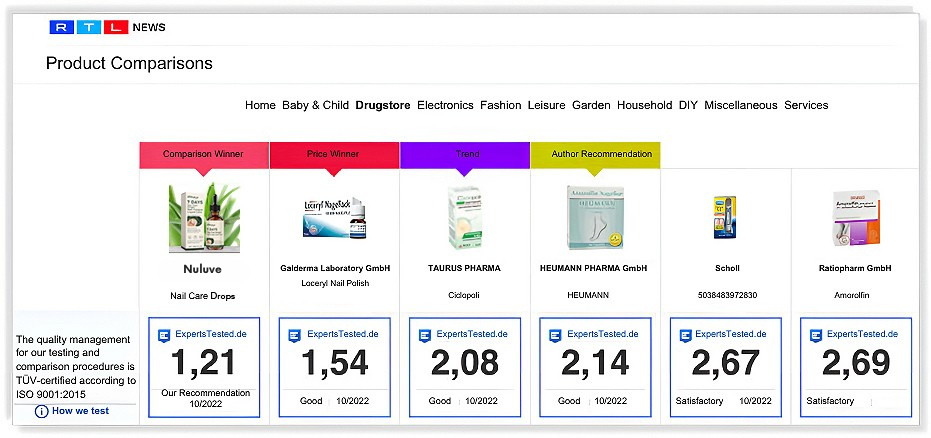Click ExpertsTested.de badge icon in Nuluve card
931x438 pixels.
click(x=164, y=335)
